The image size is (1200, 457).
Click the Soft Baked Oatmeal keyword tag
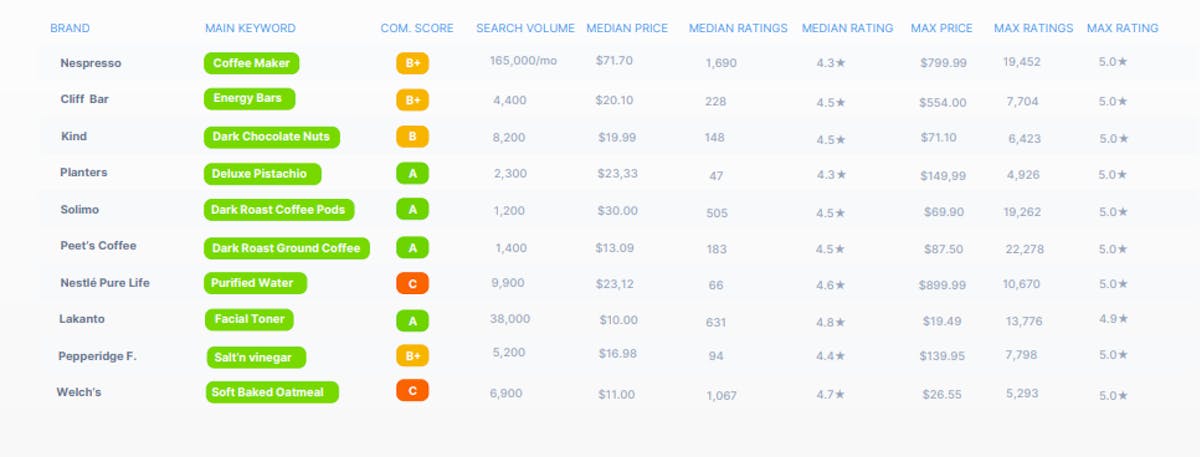pos(272,392)
